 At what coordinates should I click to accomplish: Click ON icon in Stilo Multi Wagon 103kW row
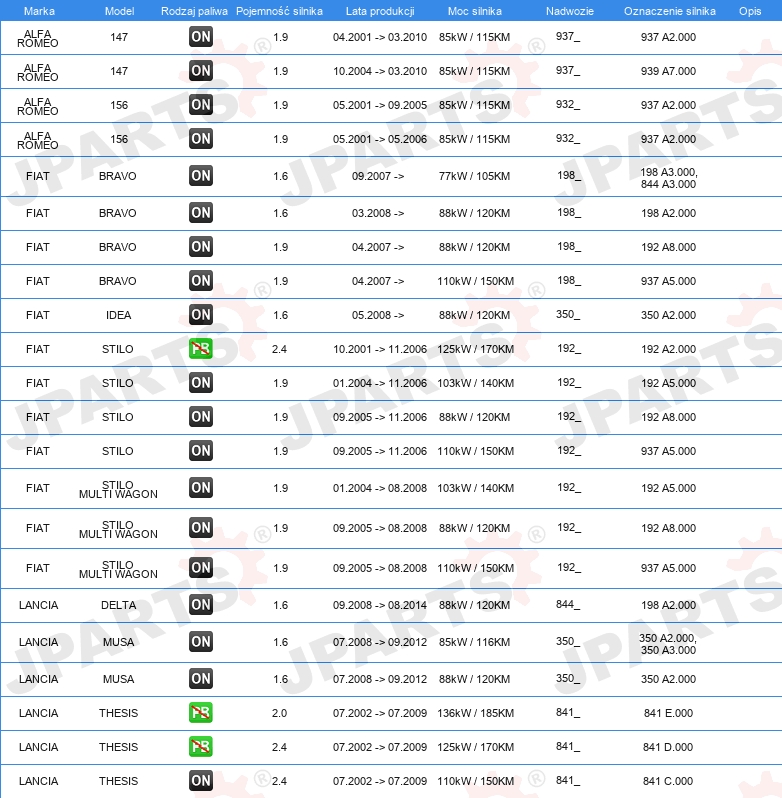pos(200,488)
